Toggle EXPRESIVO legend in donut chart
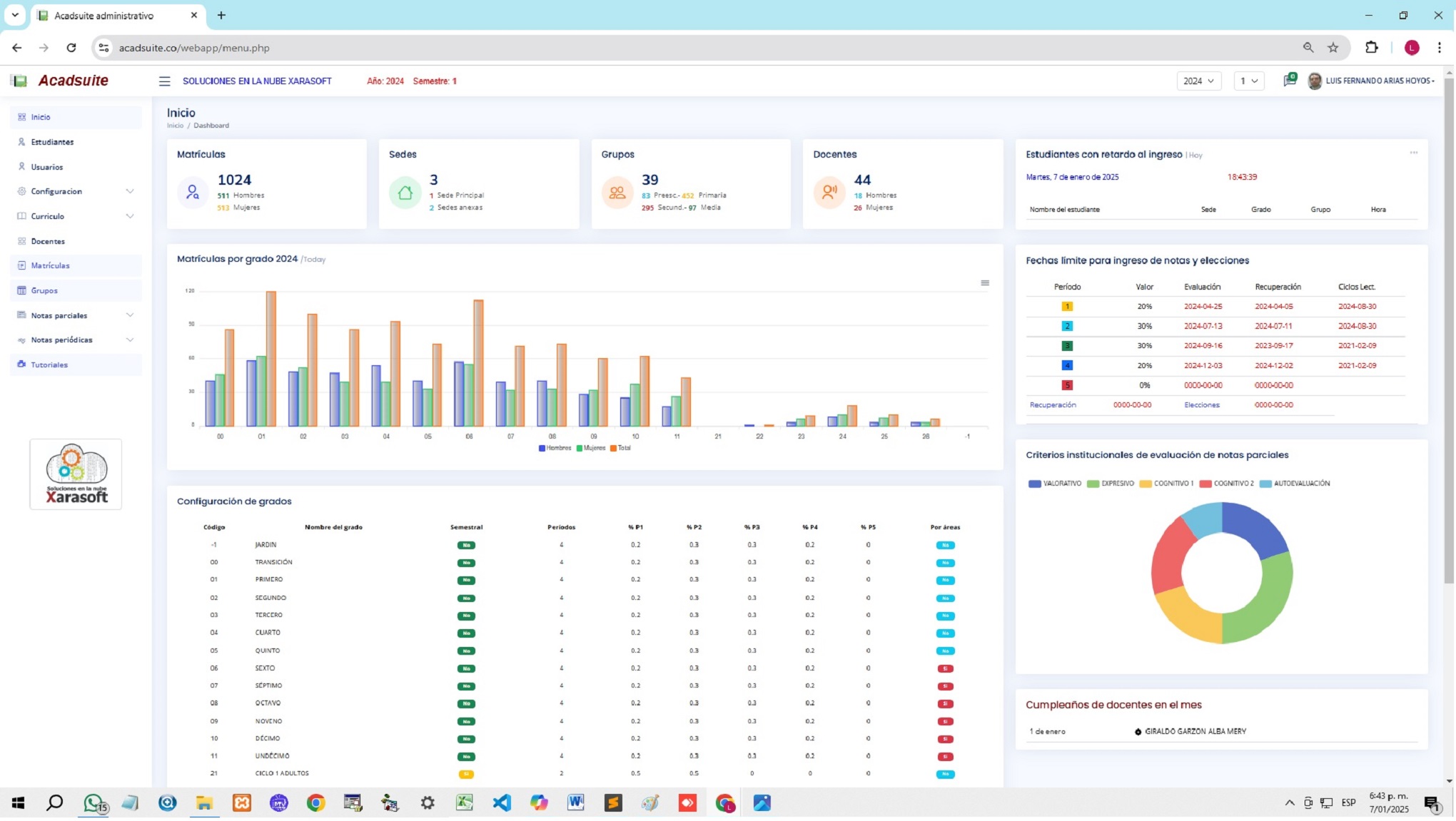This screenshot has width=1456, height=821. point(1117,484)
